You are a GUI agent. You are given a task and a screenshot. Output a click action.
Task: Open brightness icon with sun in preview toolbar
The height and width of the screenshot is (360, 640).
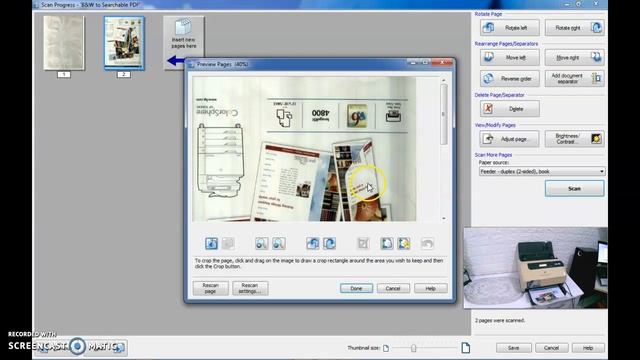point(404,244)
